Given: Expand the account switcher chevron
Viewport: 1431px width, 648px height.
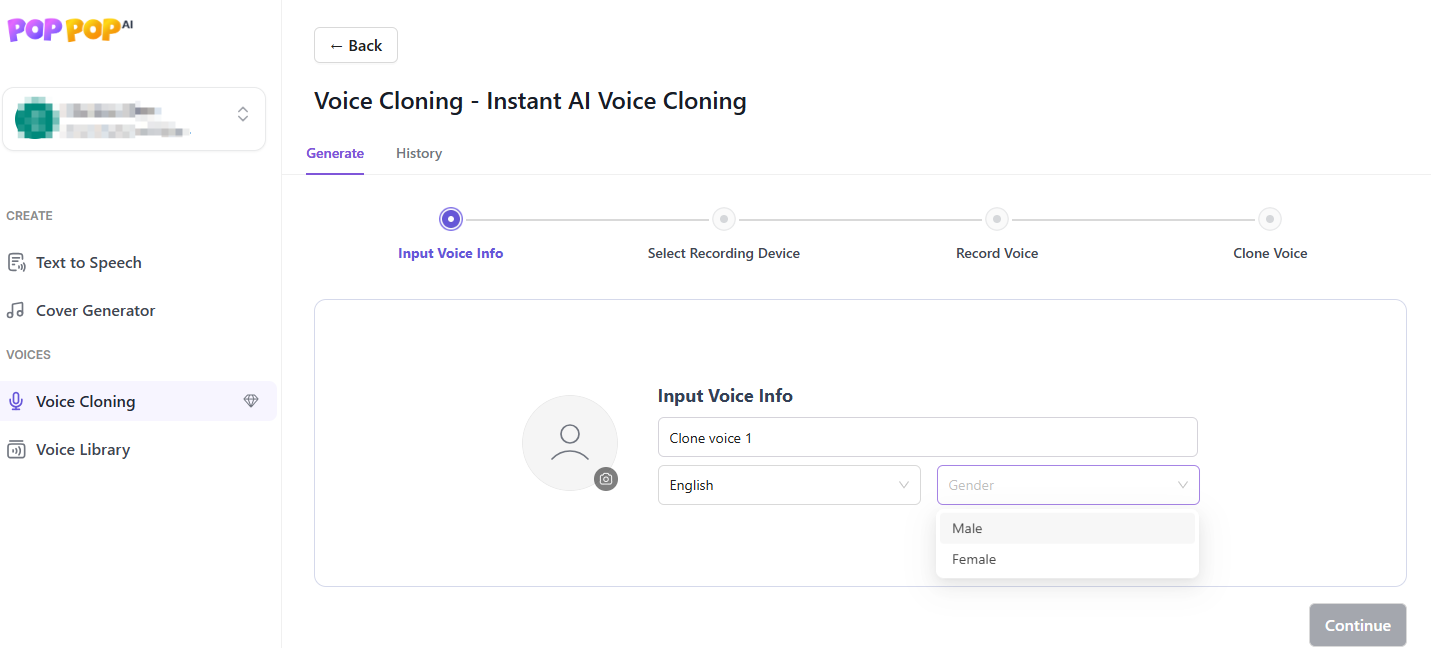Looking at the screenshot, I should click(243, 114).
